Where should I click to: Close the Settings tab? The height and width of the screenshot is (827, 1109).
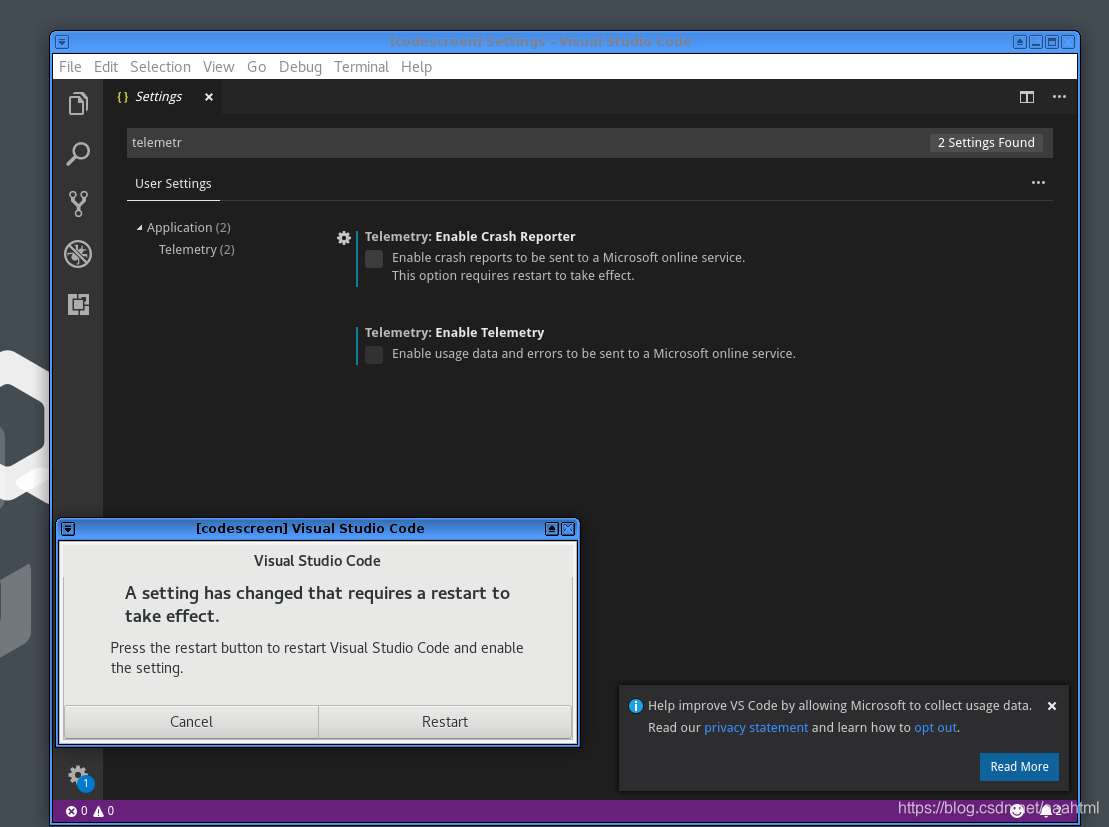point(209,97)
